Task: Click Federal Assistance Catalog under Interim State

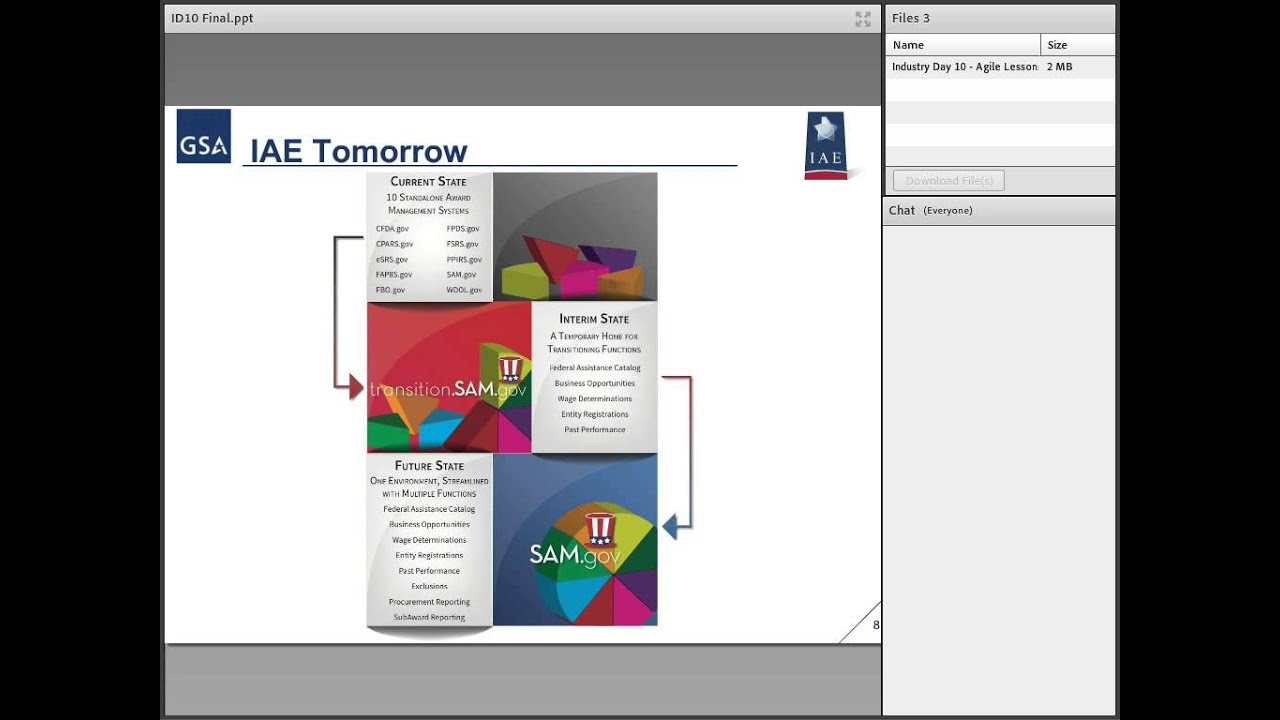Action: click(x=595, y=368)
